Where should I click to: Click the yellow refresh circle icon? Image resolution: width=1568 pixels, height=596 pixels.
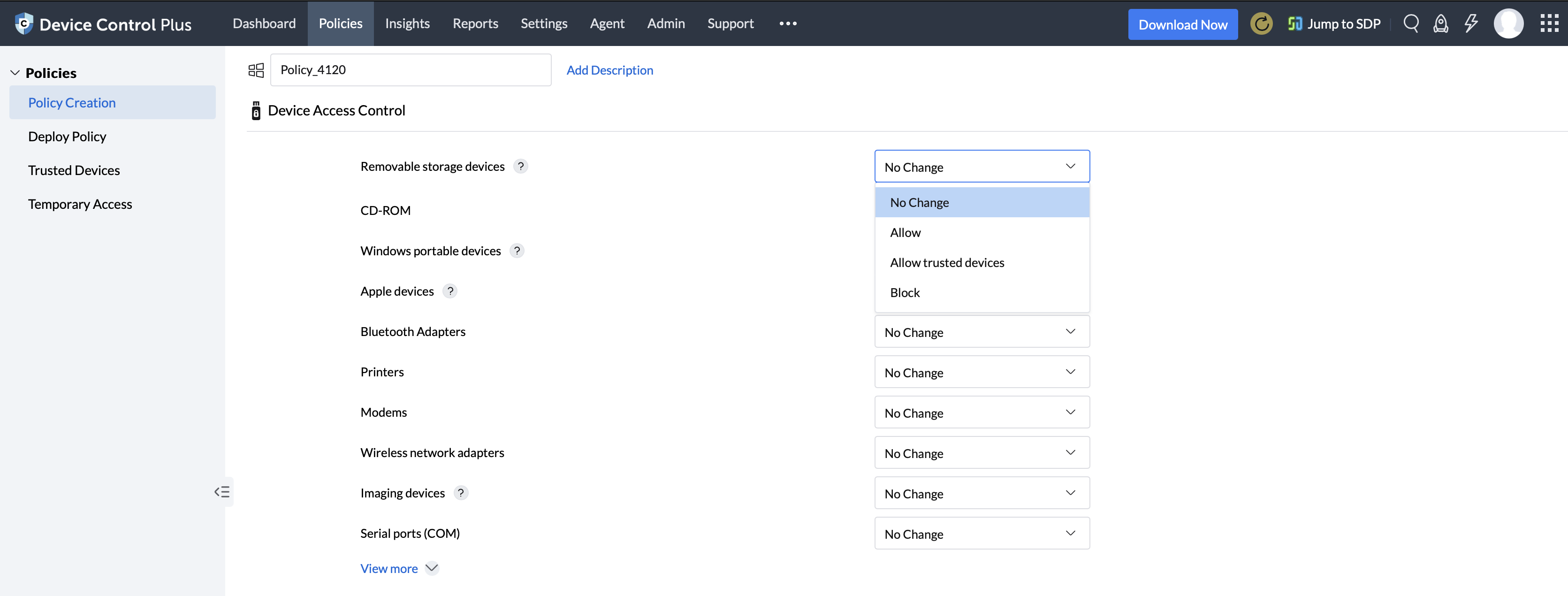click(1261, 24)
